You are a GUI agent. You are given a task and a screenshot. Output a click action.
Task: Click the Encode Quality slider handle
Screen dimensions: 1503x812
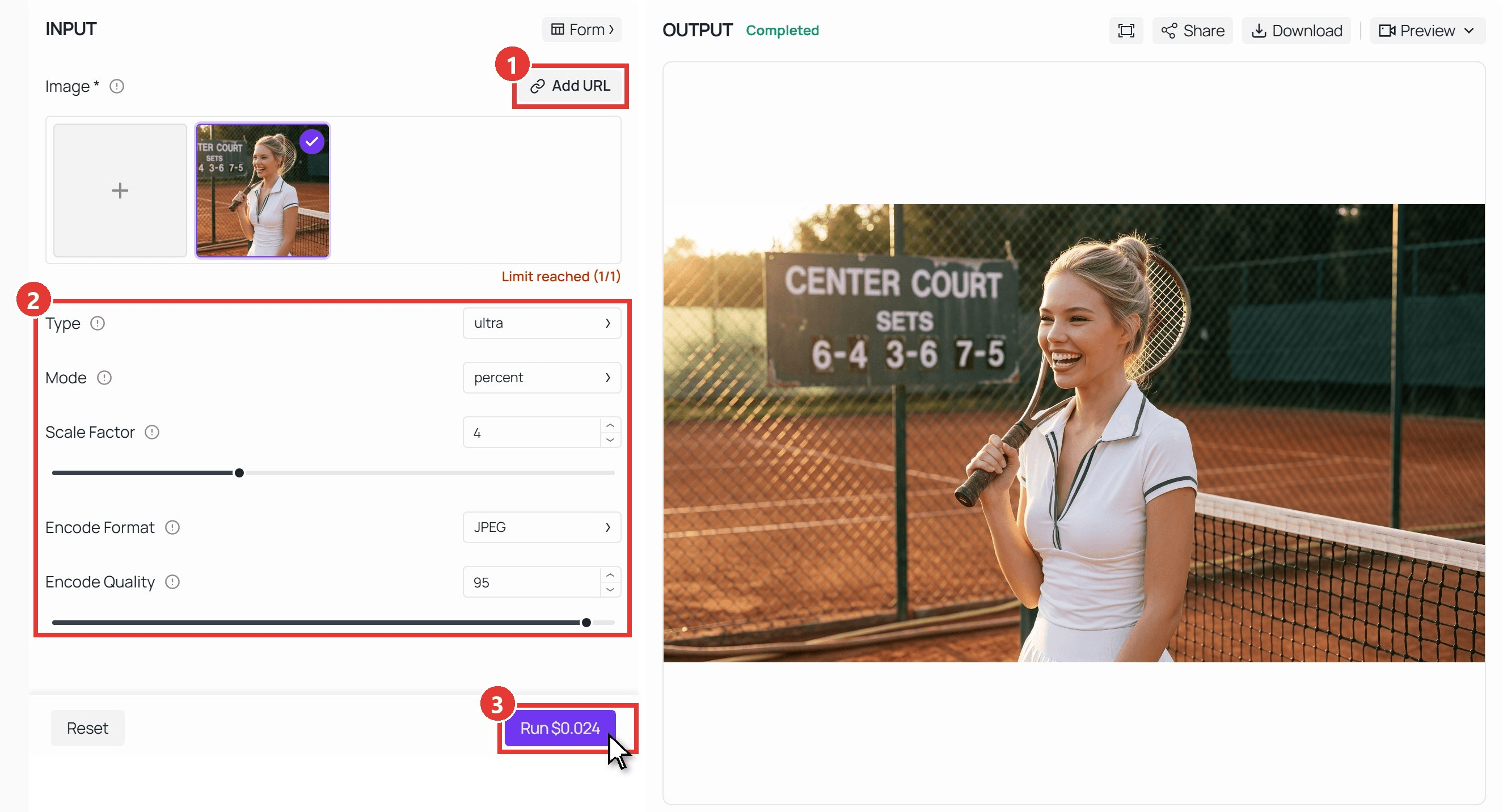coord(586,623)
